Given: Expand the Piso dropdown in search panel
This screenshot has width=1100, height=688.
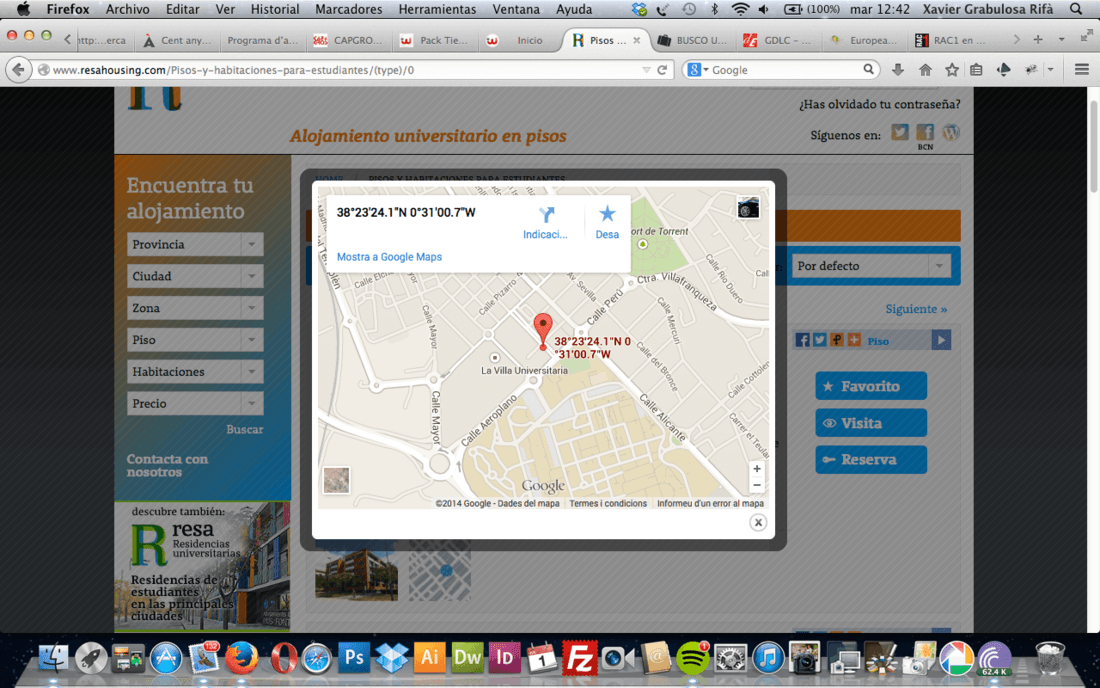Looking at the screenshot, I should 195,340.
